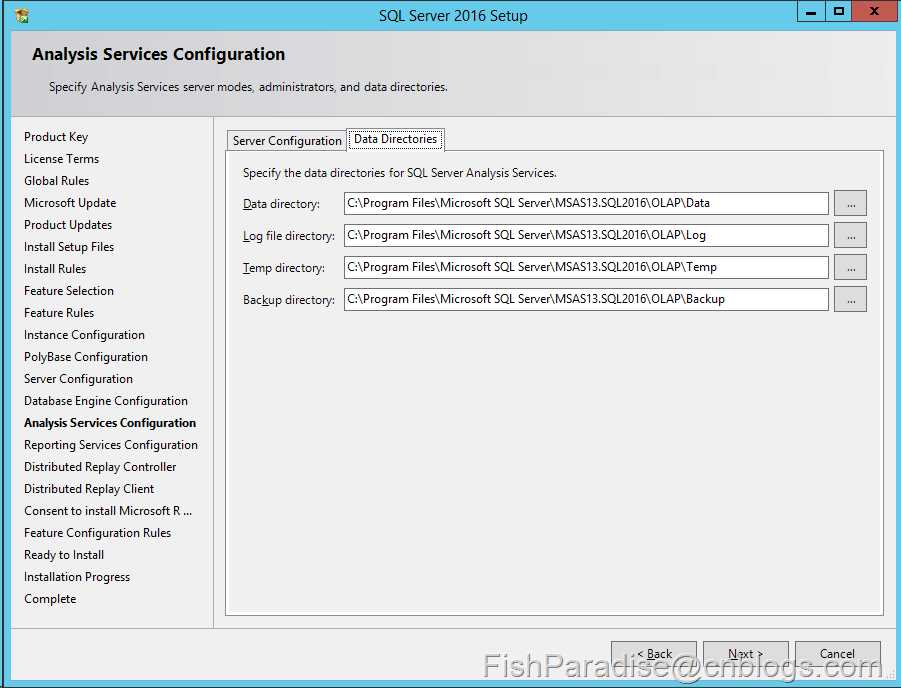Click the Installation Progress step

pyautogui.click(x=77, y=577)
